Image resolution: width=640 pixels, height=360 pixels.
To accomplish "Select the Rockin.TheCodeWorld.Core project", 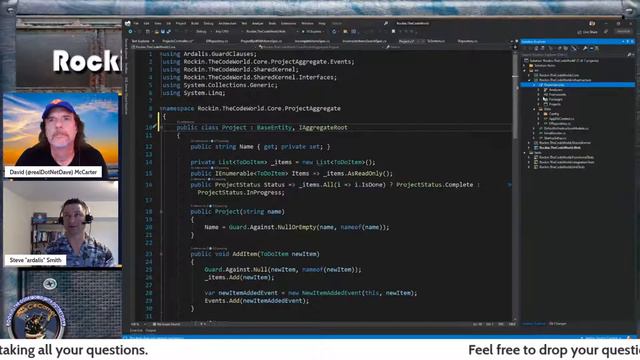I will click(558, 75).
